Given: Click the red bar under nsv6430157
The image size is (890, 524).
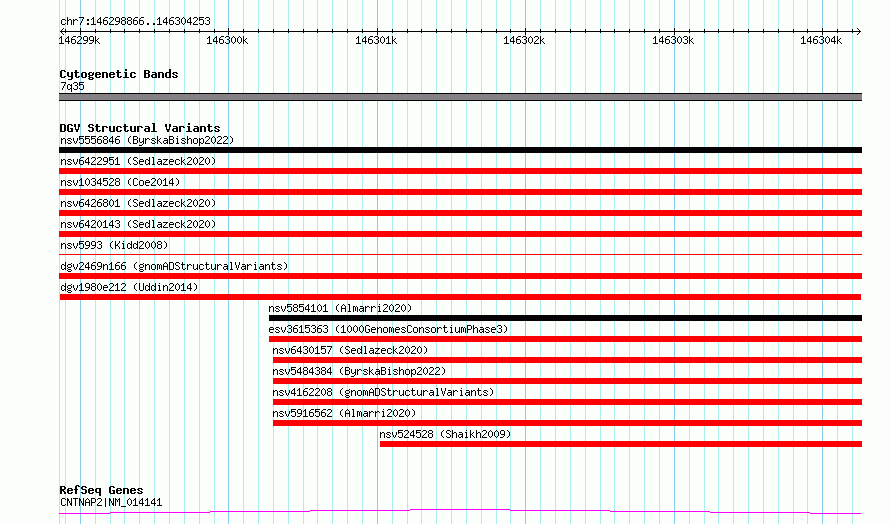Looking at the screenshot, I should [567, 360].
